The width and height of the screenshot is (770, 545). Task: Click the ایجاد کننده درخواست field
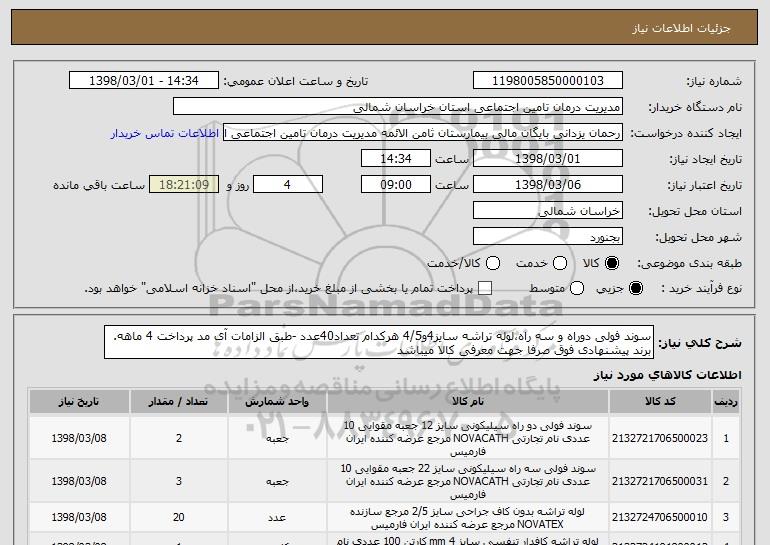423,133
